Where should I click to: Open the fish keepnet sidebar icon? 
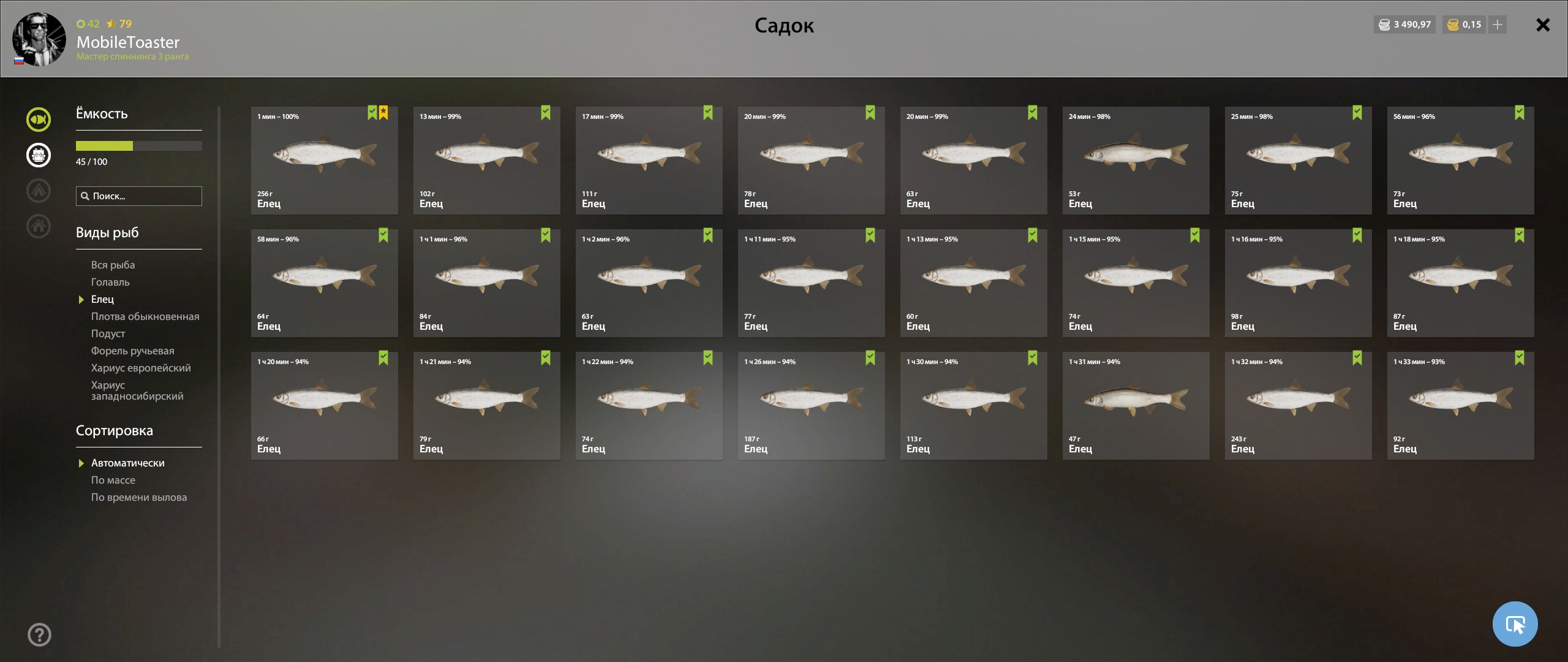[x=39, y=120]
